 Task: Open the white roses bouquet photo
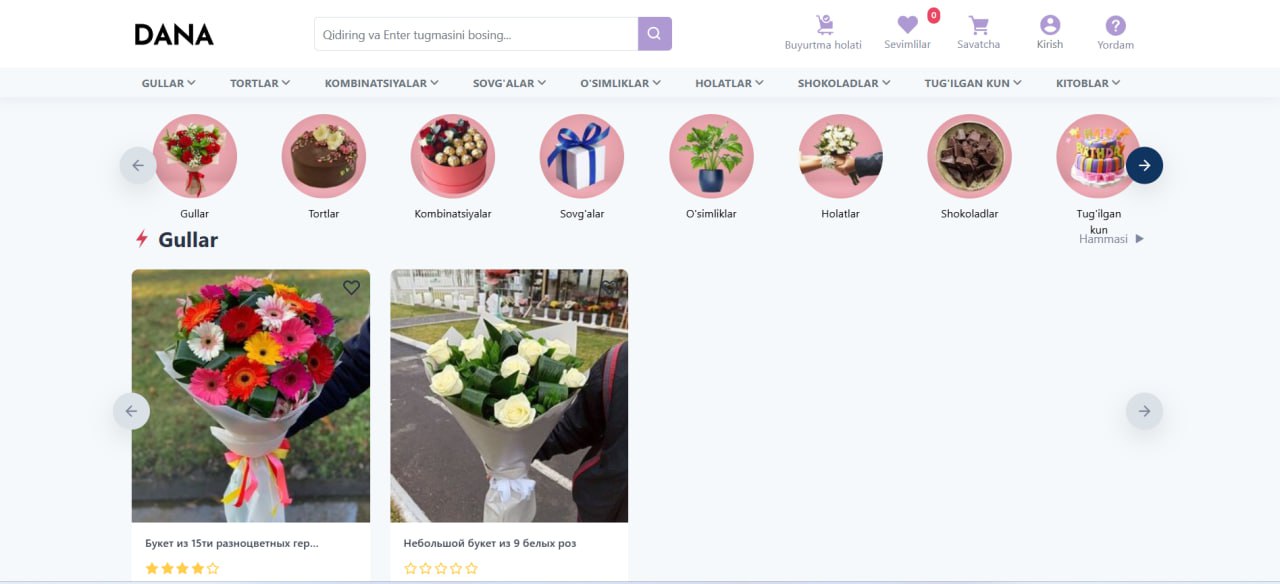coord(509,395)
